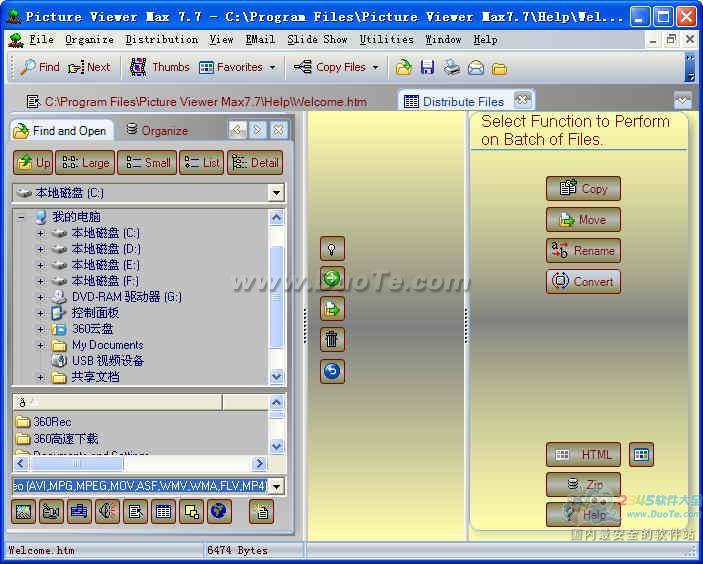Click the blue slides filter icon
The image size is (703, 564).
point(79,511)
